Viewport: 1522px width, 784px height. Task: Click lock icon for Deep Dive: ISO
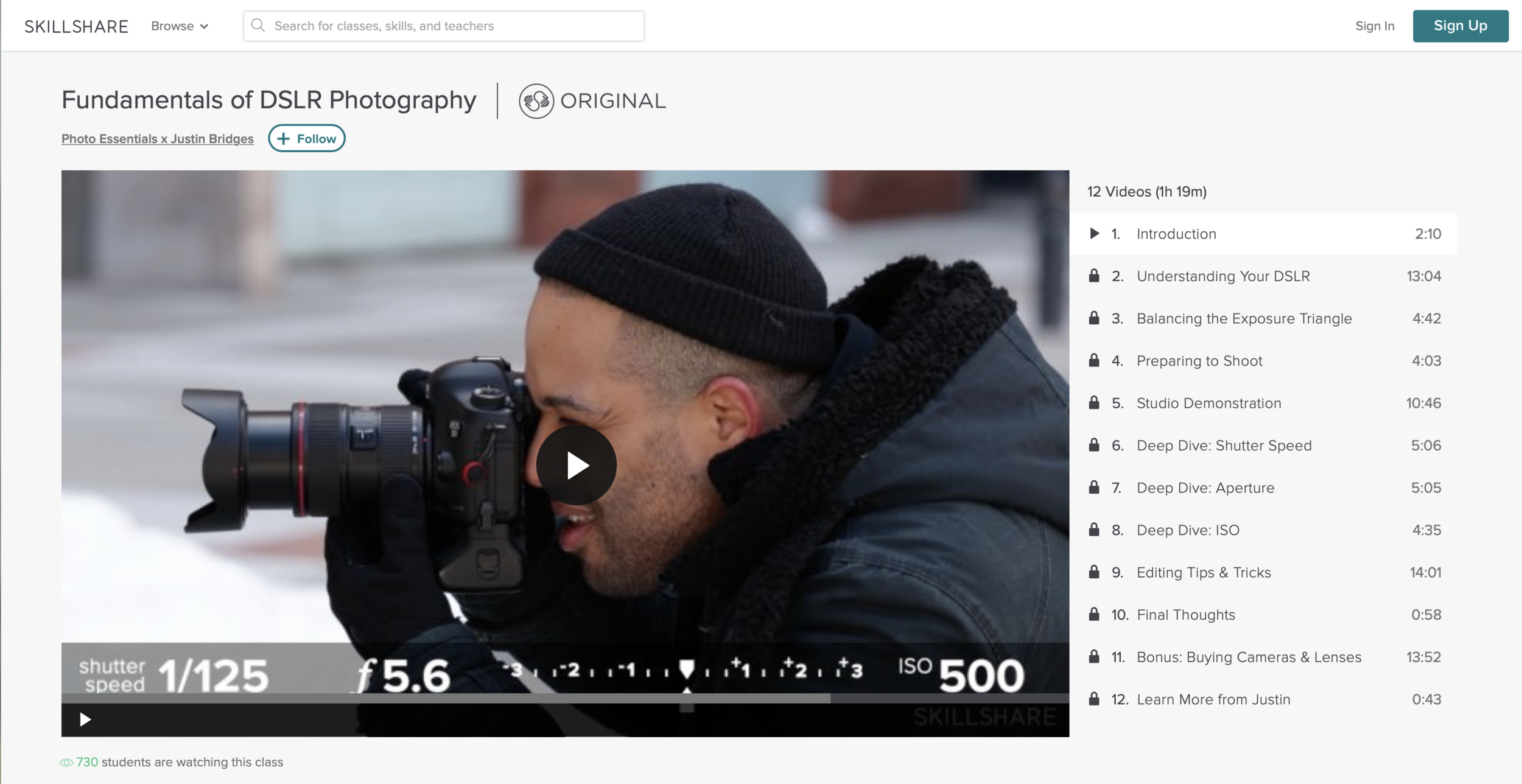pos(1094,530)
